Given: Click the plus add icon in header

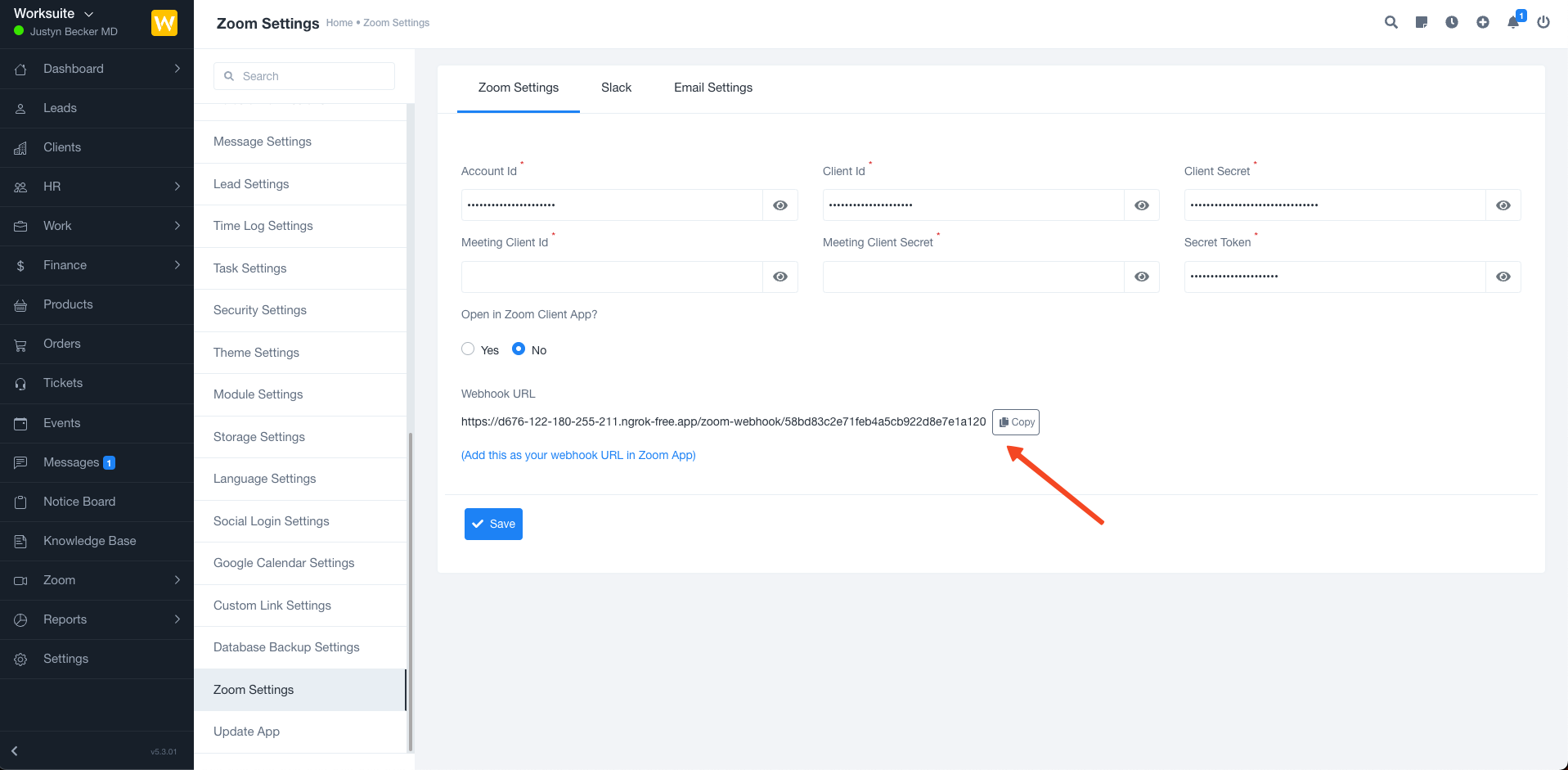Looking at the screenshot, I should click(x=1483, y=22).
